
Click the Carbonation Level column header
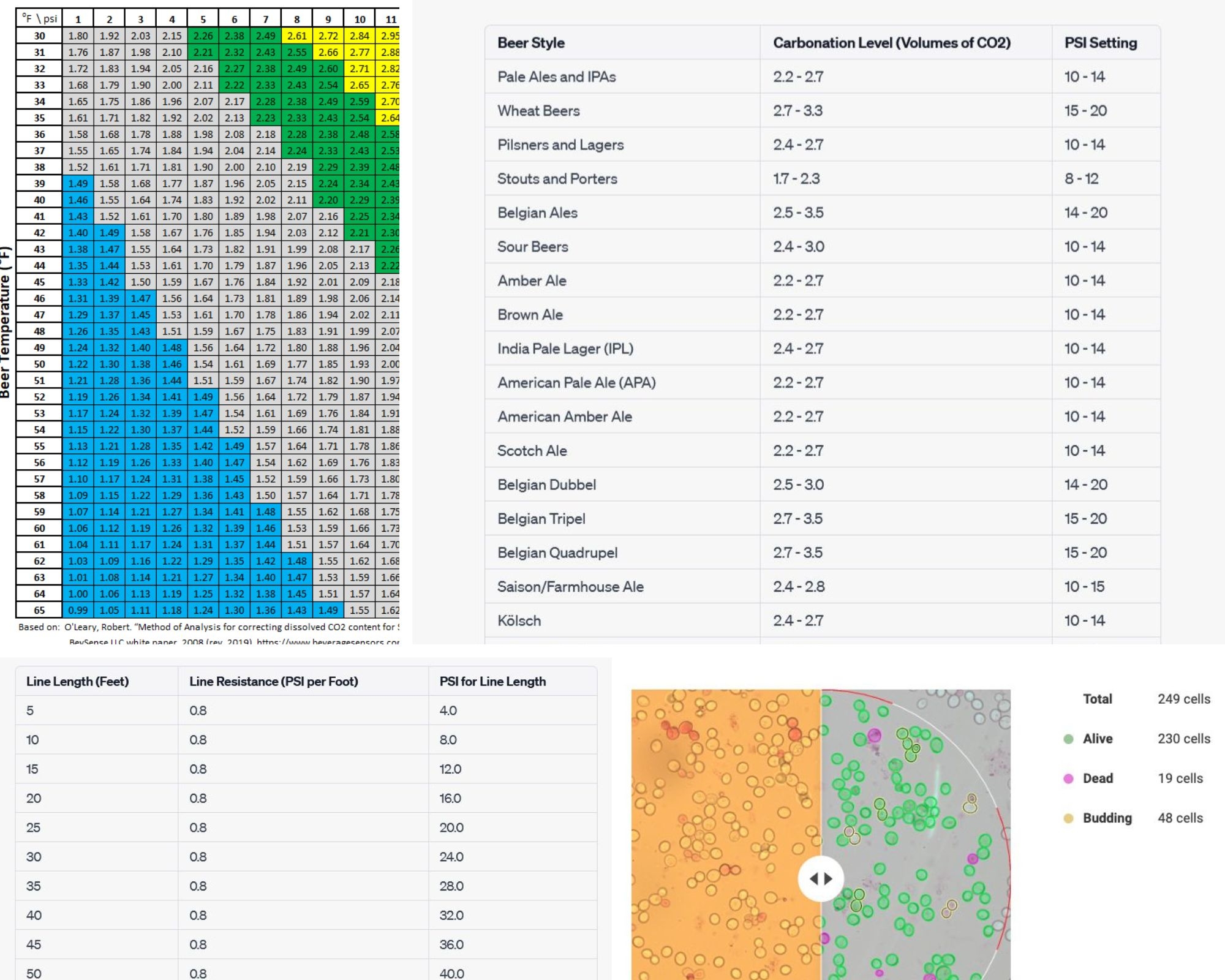tap(891, 43)
